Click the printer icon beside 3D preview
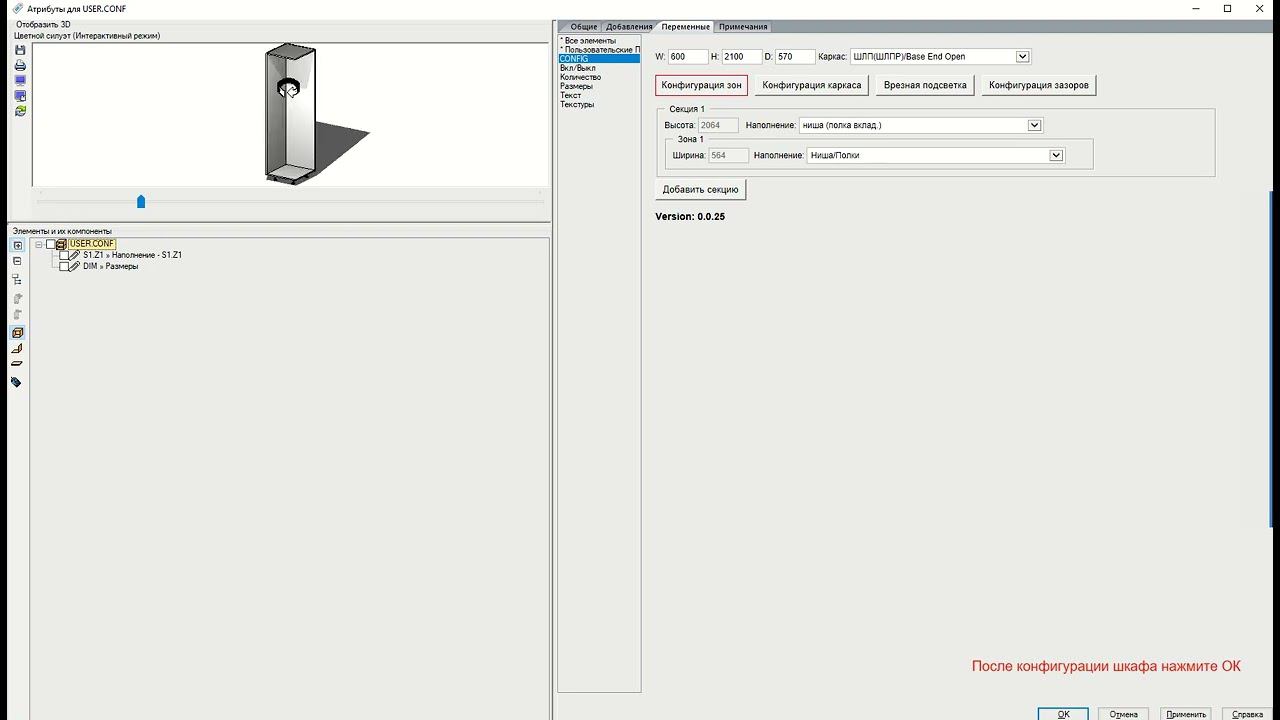This screenshot has height=720, width=1280. [x=20, y=66]
